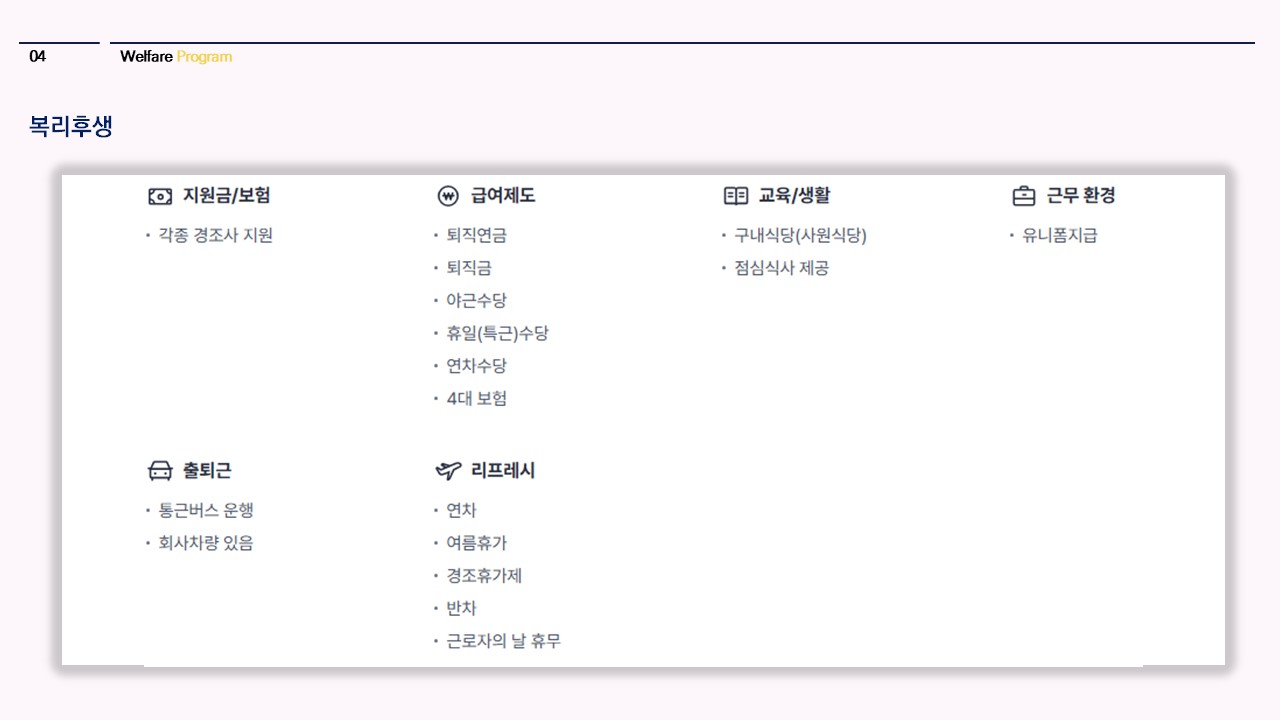Screen dimensions: 1280x720
Task: Click the 유니폼지급 item
Action: tap(1059, 236)
